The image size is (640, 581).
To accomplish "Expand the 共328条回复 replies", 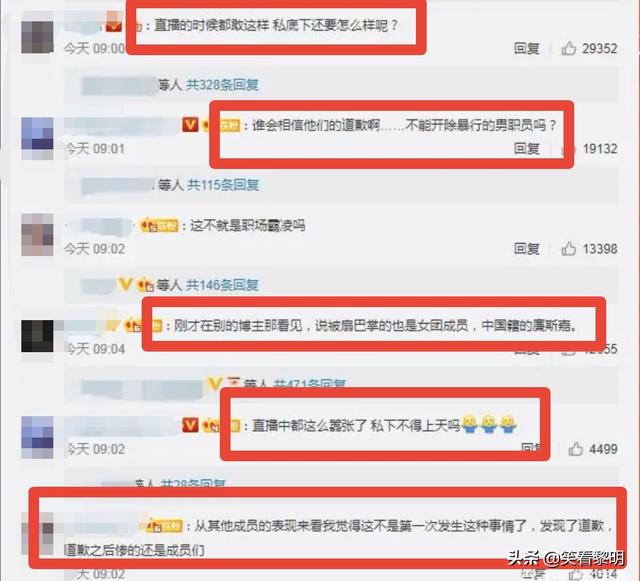I will click(222, 85).
